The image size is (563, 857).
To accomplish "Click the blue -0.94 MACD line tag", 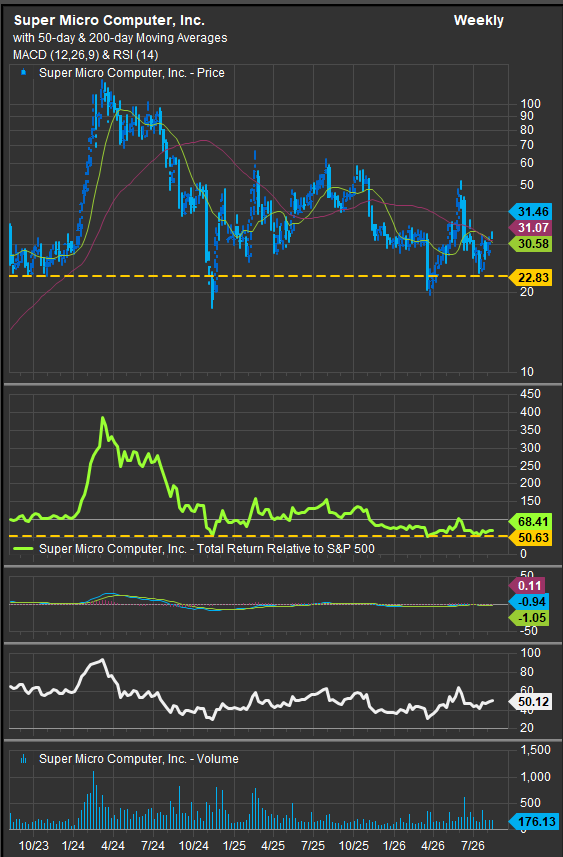I will click(x=529, y=602).
